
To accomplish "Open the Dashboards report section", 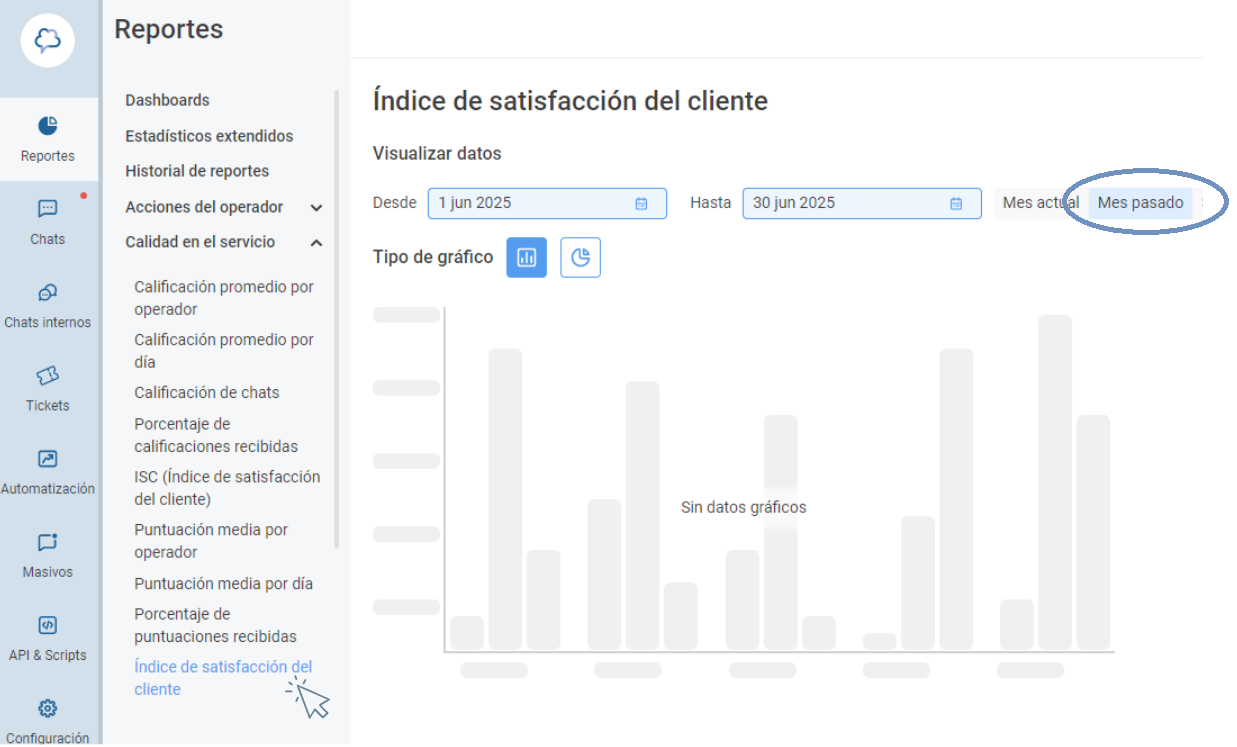I will click(x=166, y=100).
